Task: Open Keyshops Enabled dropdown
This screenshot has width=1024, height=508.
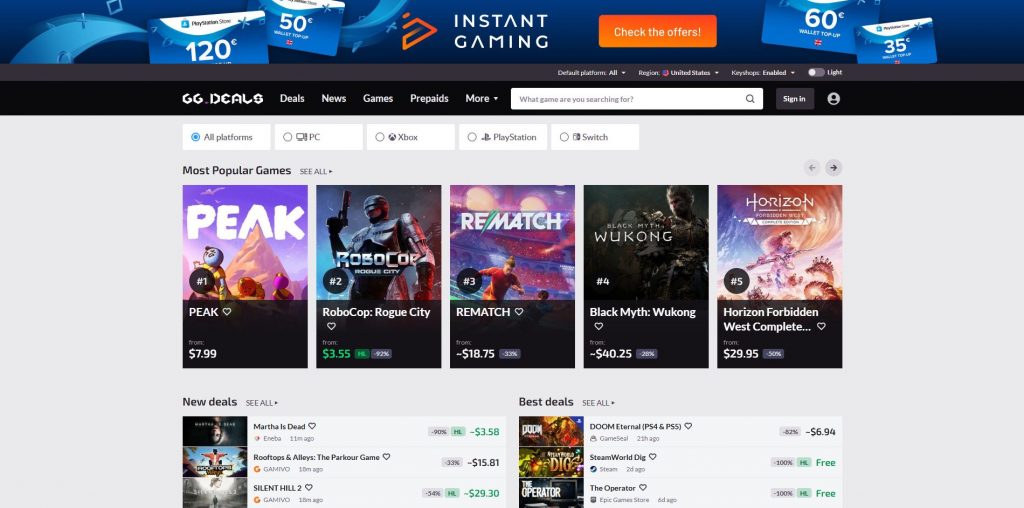Action: (x=763, y=72)
